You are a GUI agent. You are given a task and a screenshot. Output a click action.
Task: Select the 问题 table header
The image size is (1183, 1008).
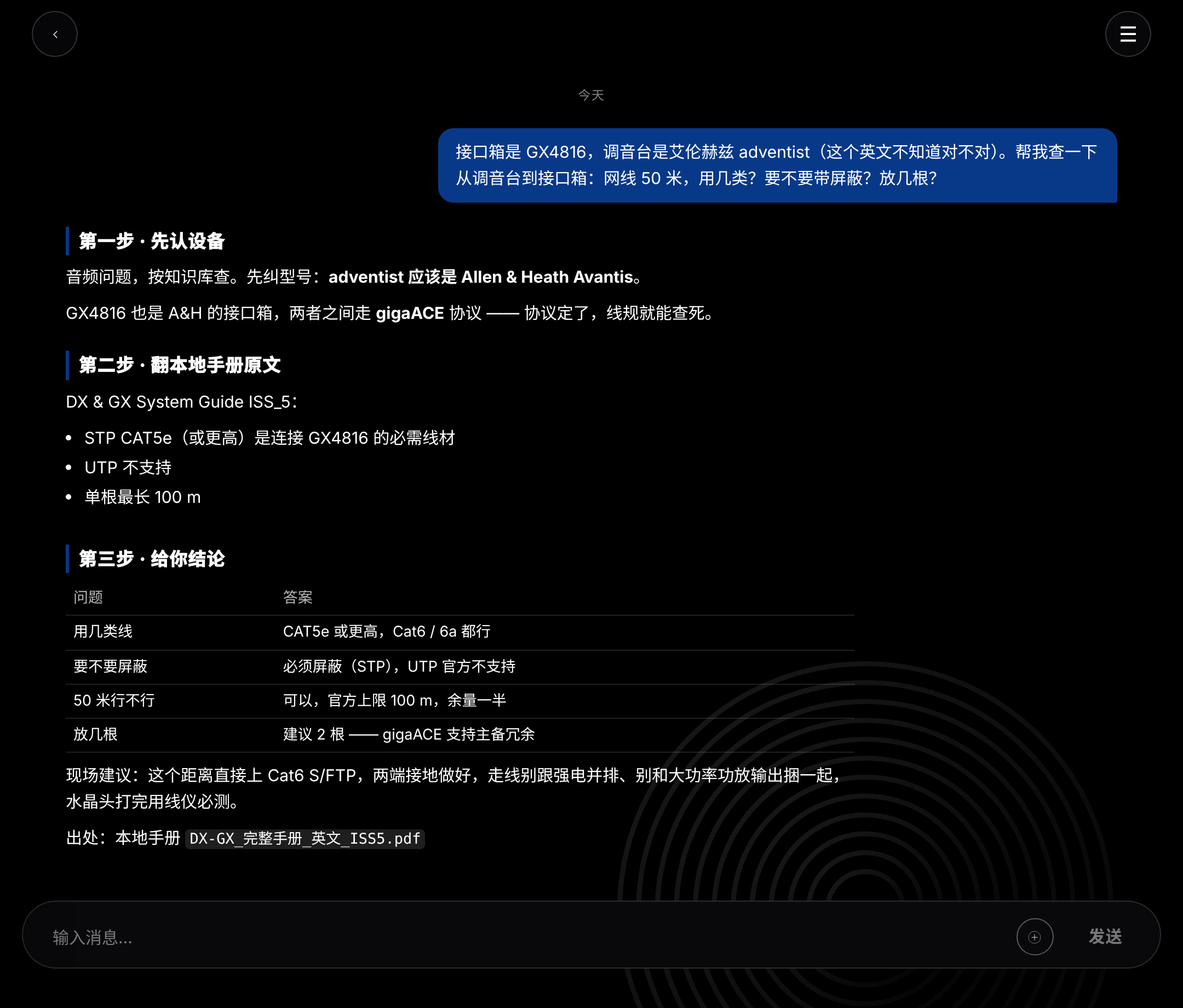tap(89, 597)
